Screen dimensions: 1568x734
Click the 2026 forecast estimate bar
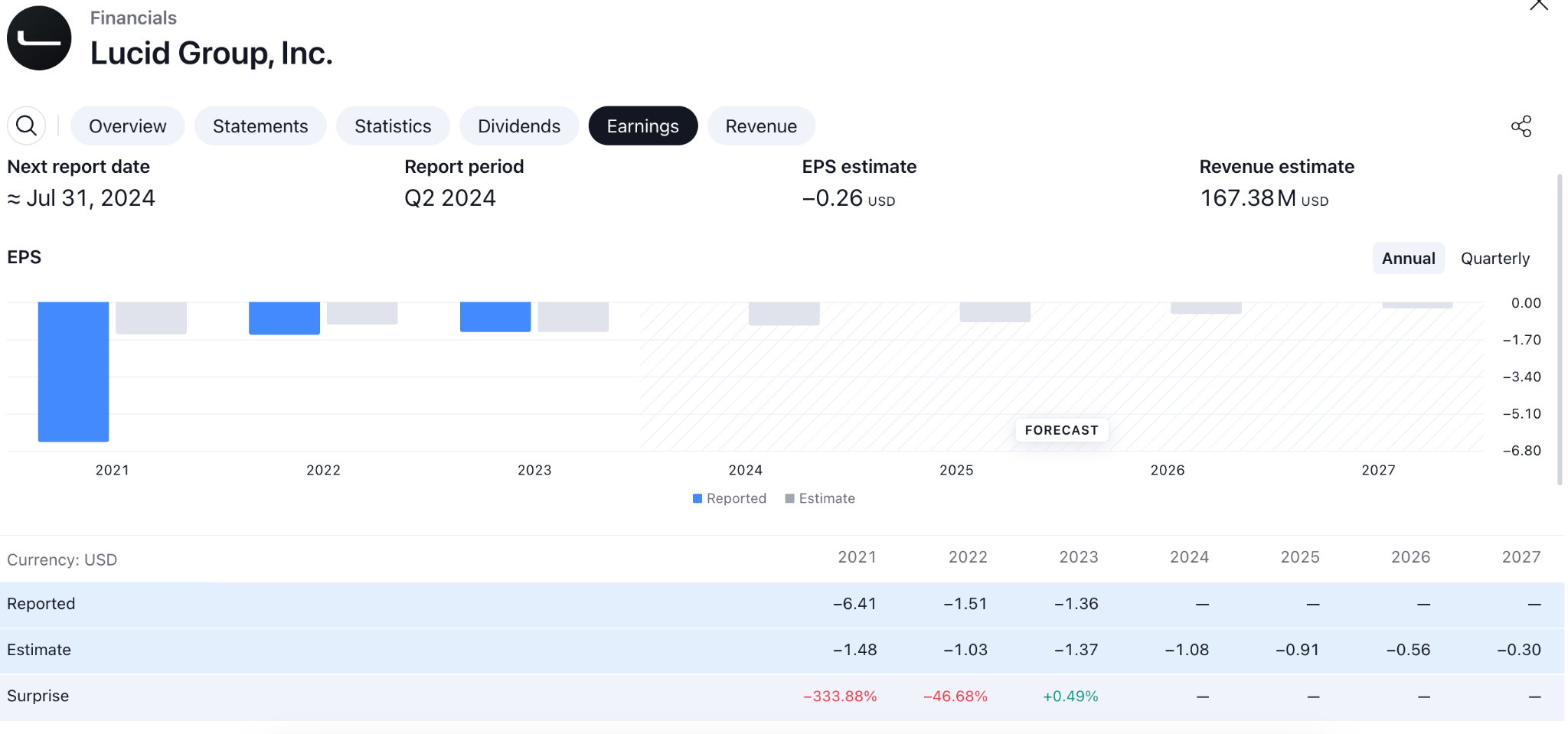click(x=1206, y=308)
